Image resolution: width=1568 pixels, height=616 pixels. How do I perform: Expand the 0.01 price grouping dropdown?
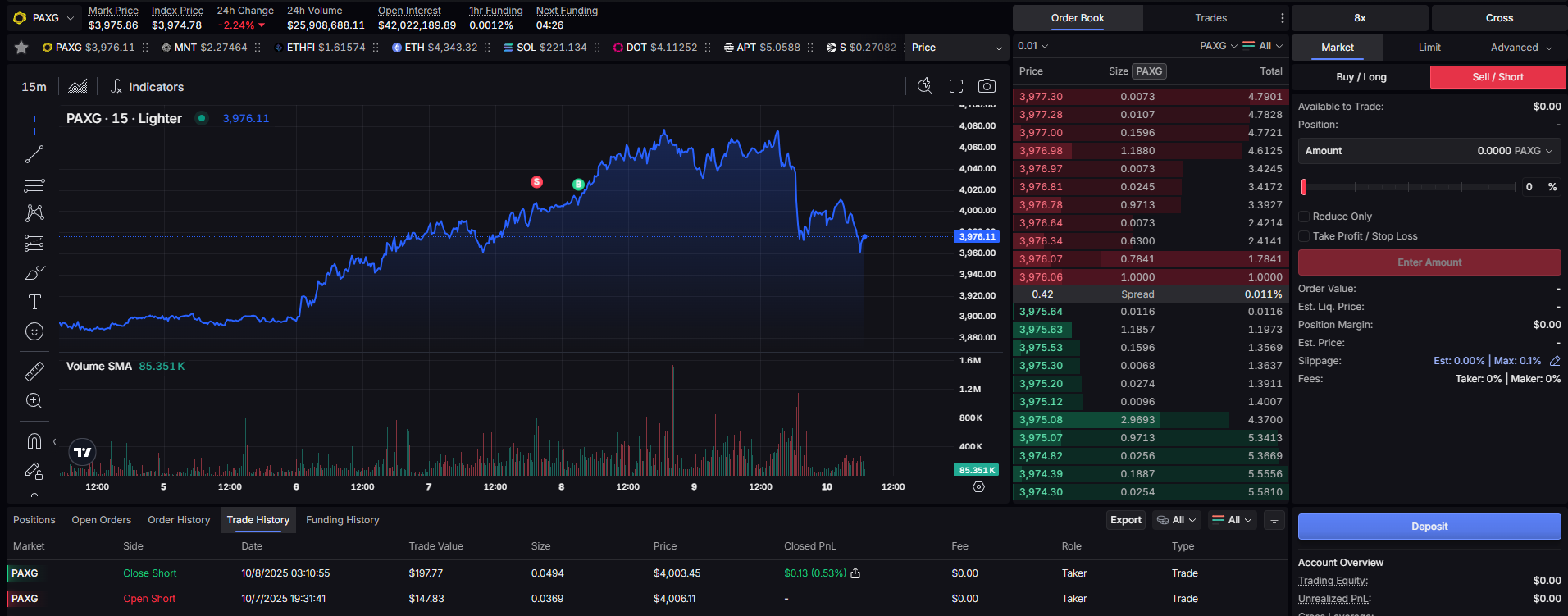[1032, 46]
